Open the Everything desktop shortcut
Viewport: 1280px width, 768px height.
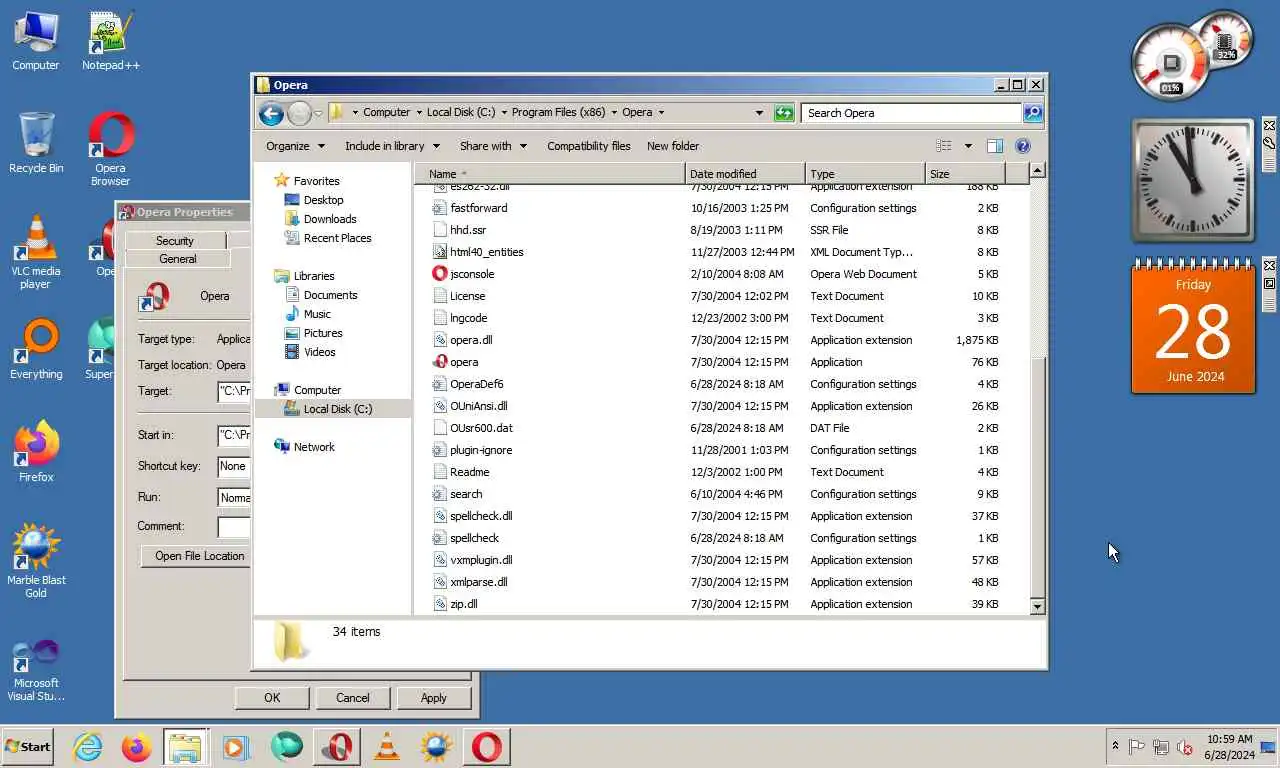36,349
